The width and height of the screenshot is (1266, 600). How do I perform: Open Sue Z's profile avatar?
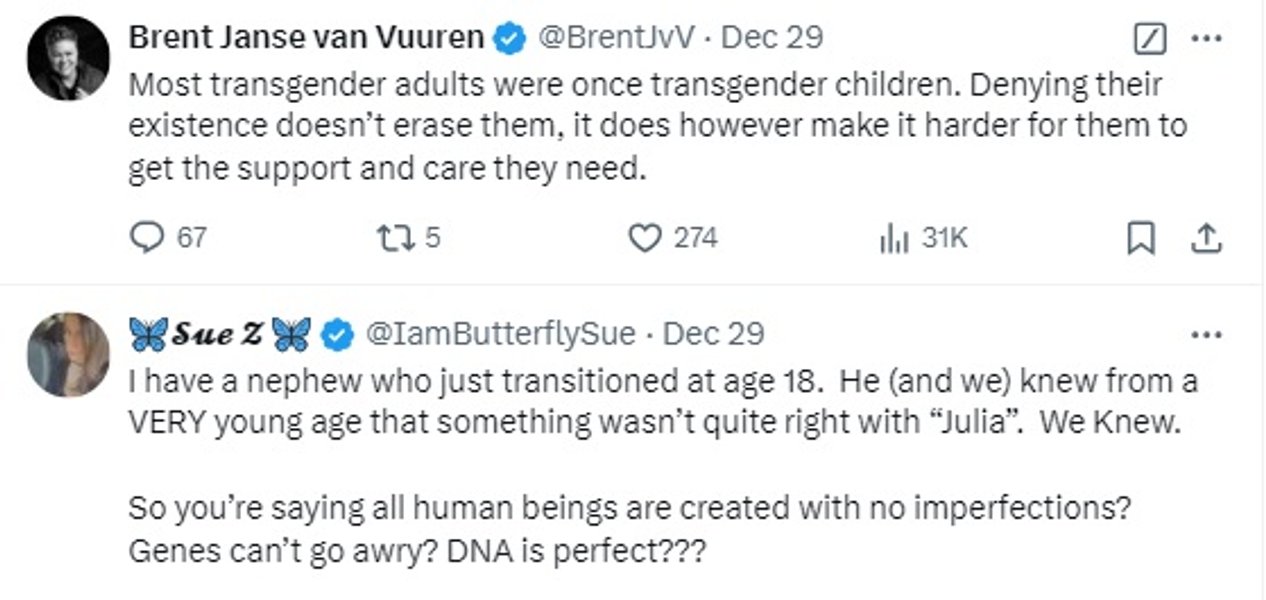click(68, 354)
